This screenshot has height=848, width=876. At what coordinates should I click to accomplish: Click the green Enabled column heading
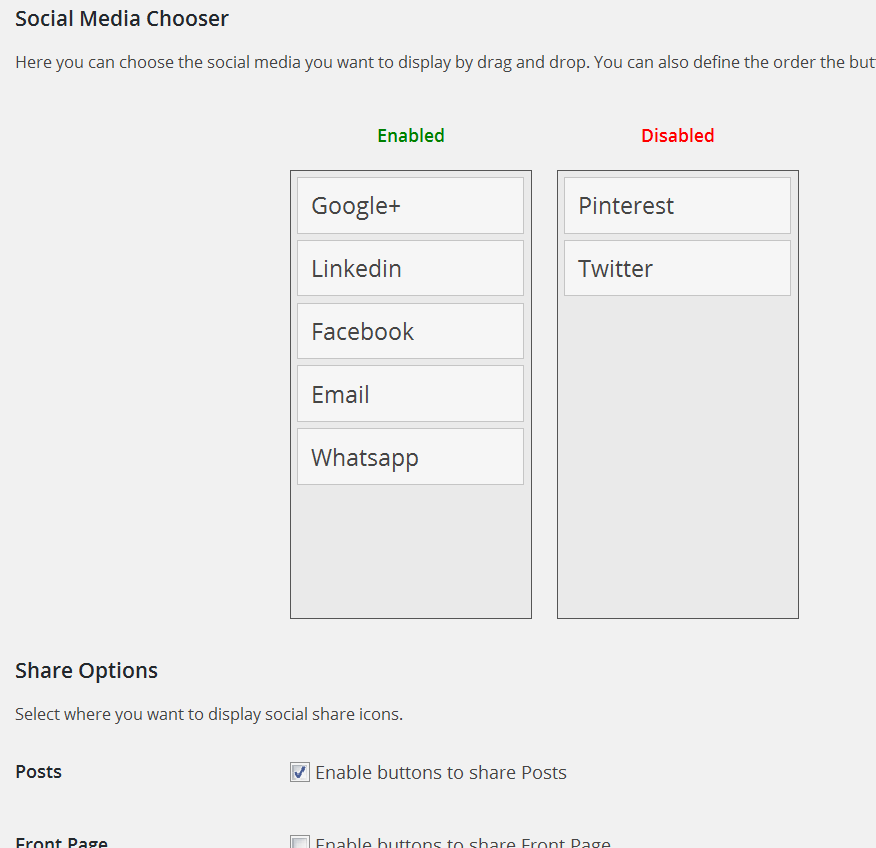[x=411, y=136]
